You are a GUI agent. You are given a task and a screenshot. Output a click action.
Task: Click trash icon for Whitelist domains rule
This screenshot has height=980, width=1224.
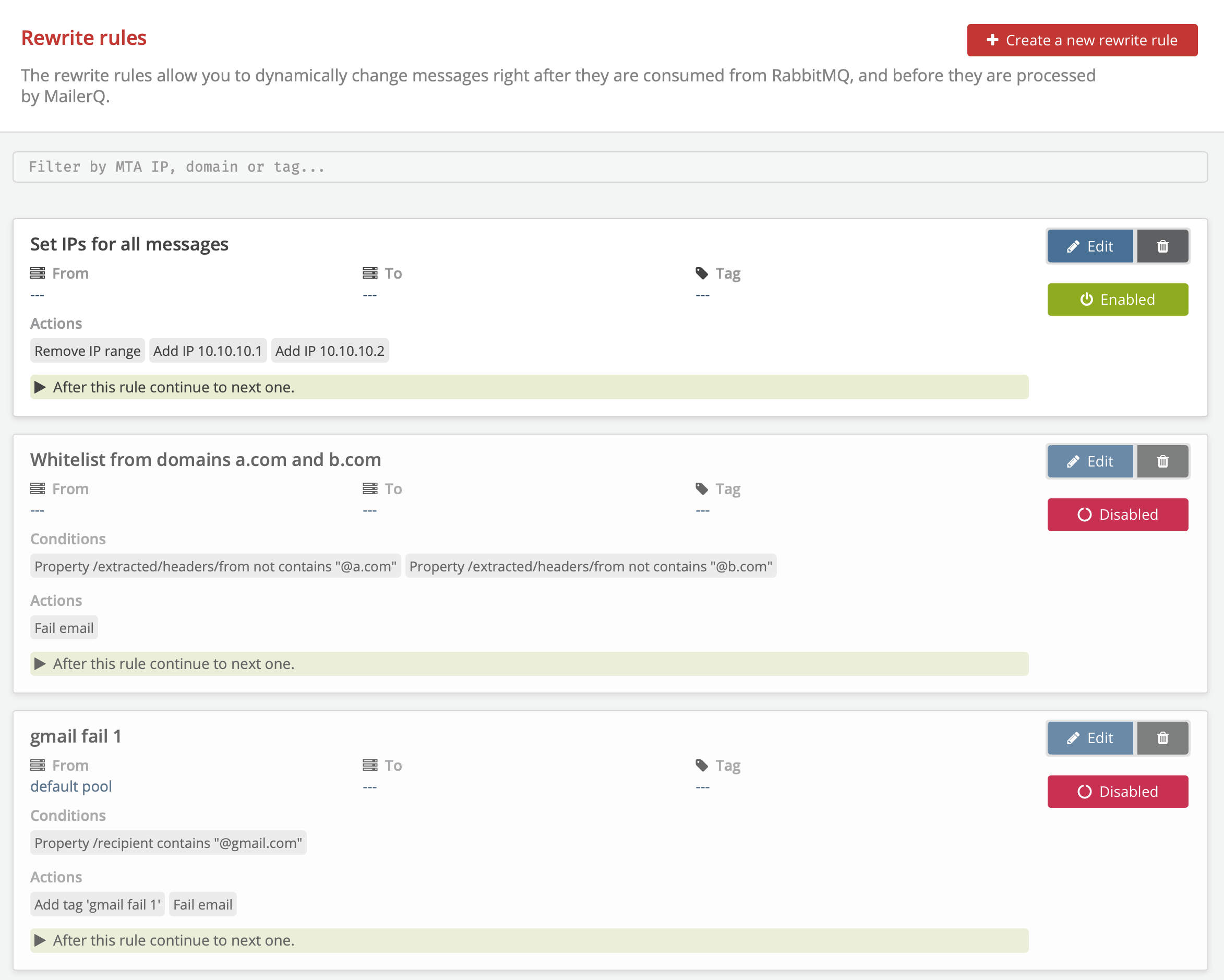1162,462
